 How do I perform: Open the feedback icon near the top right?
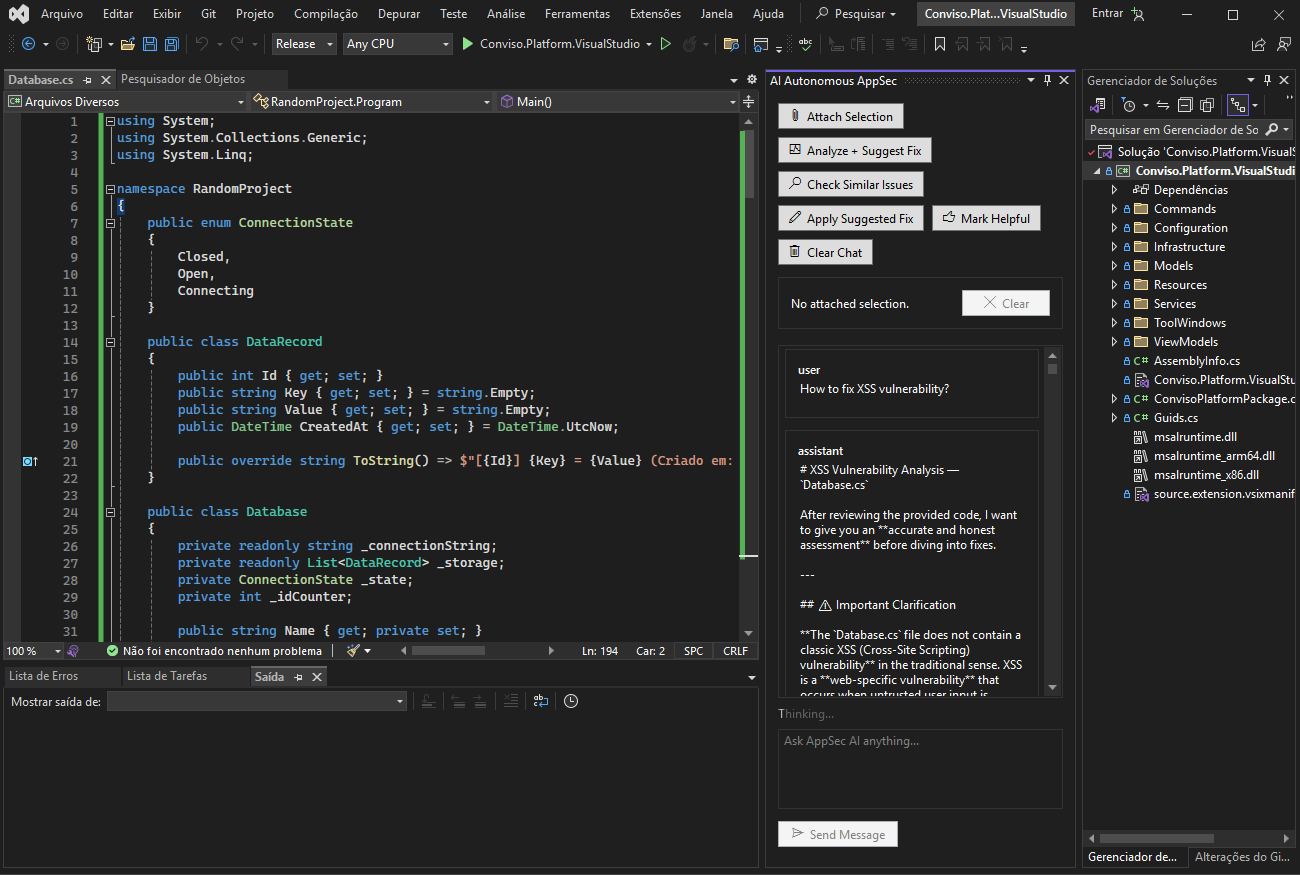[1282, 44]
